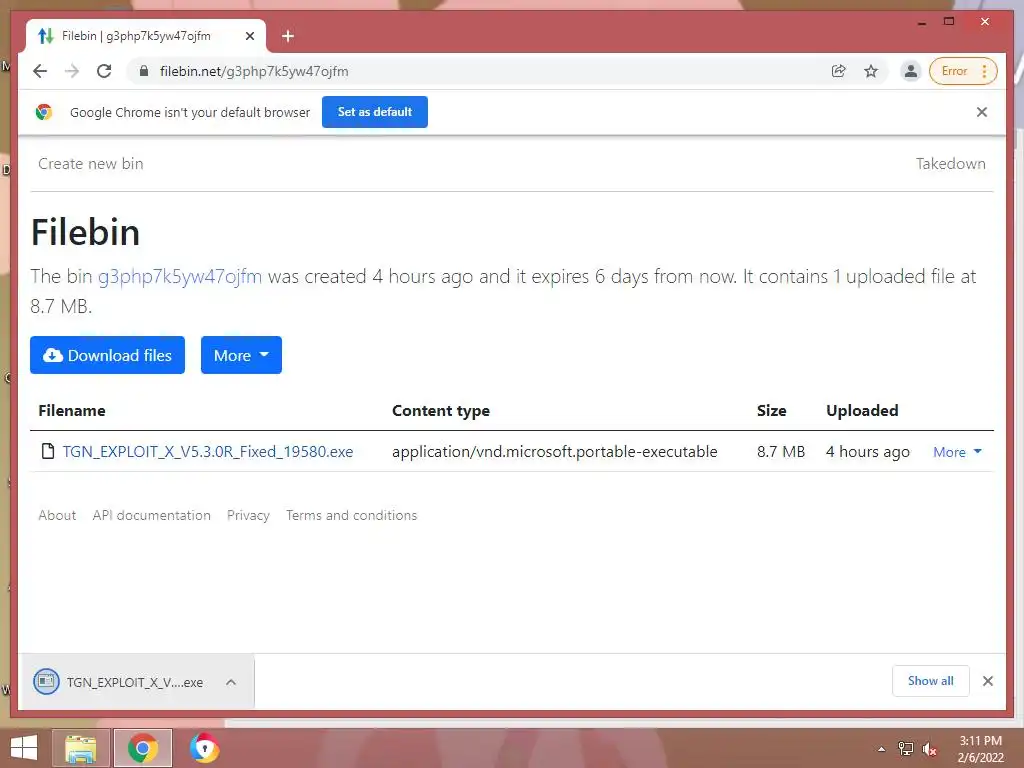Click the Filename column header
Screen dimensions: 1024x768
72,410
